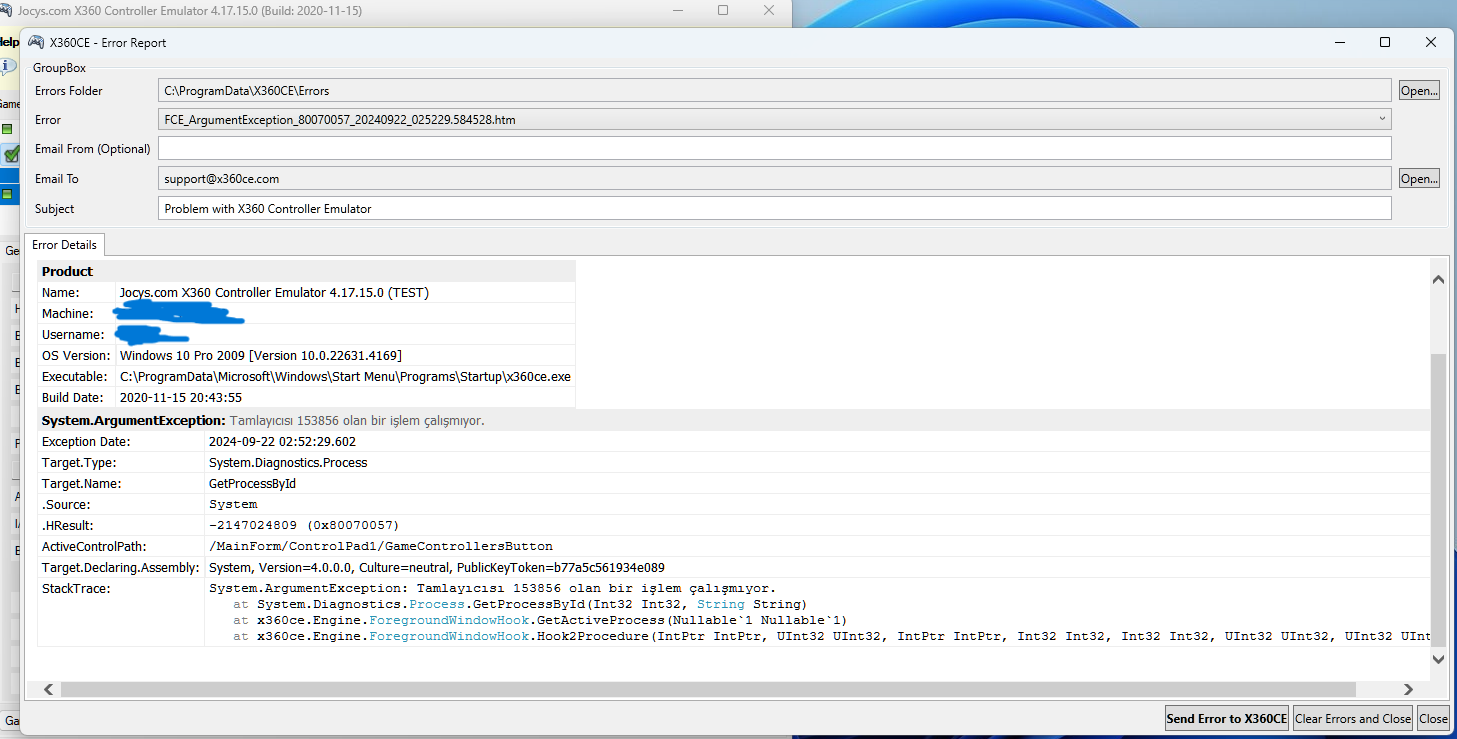1457x739 pixels.
Task: Click Clear Errors and Close button
Action: 1353,718
